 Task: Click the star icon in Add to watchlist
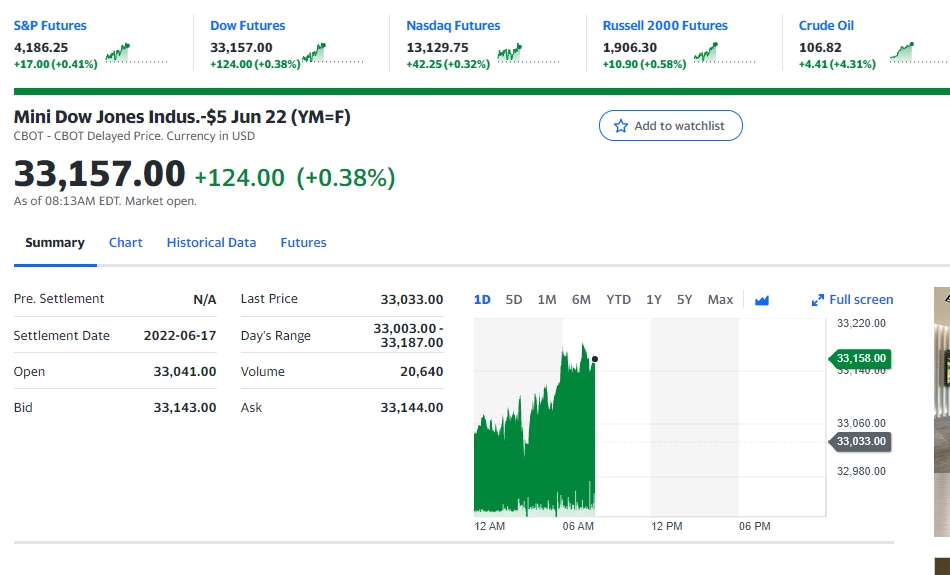[620, 126]
